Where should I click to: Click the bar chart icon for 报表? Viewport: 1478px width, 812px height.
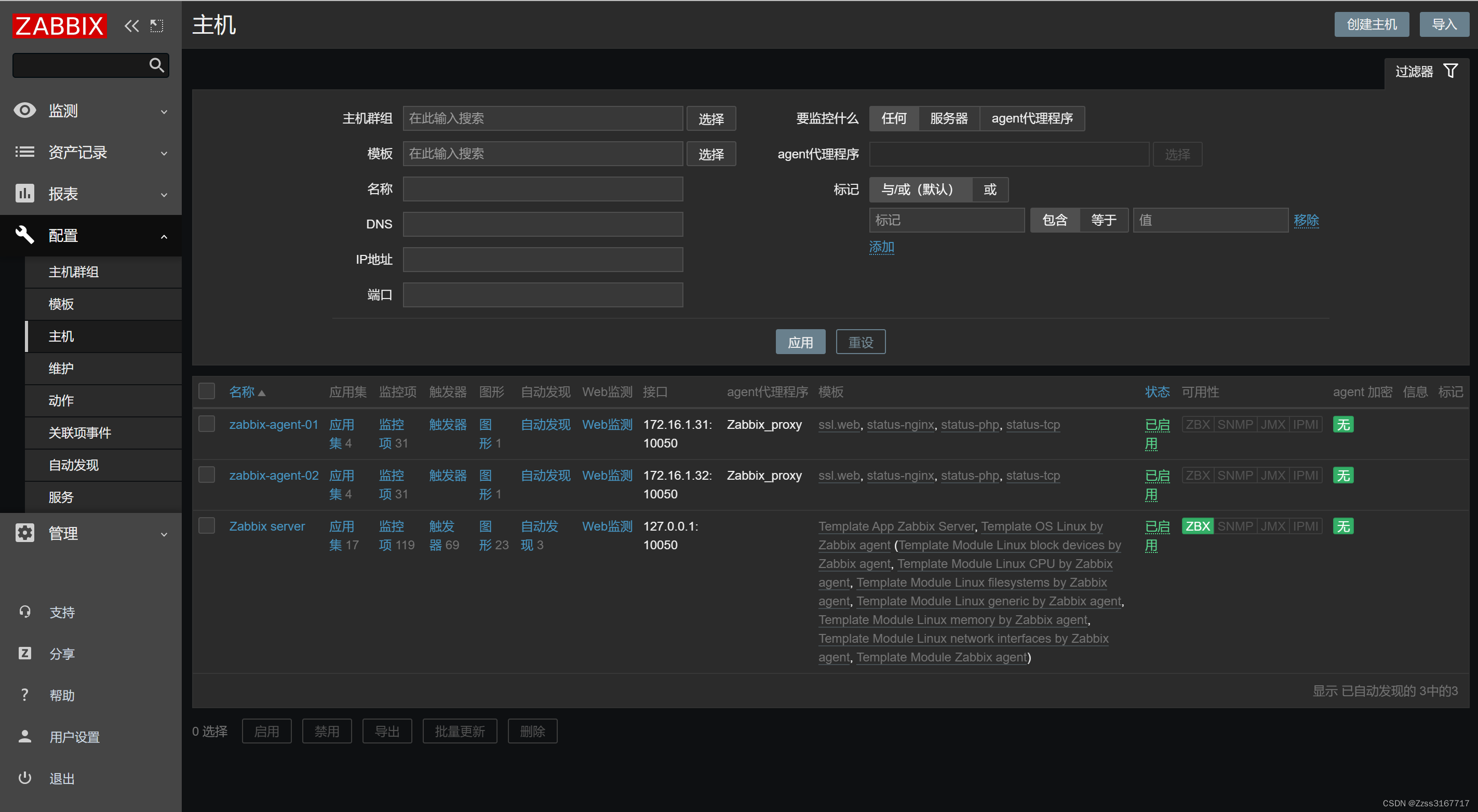click(x=25, y=193)
